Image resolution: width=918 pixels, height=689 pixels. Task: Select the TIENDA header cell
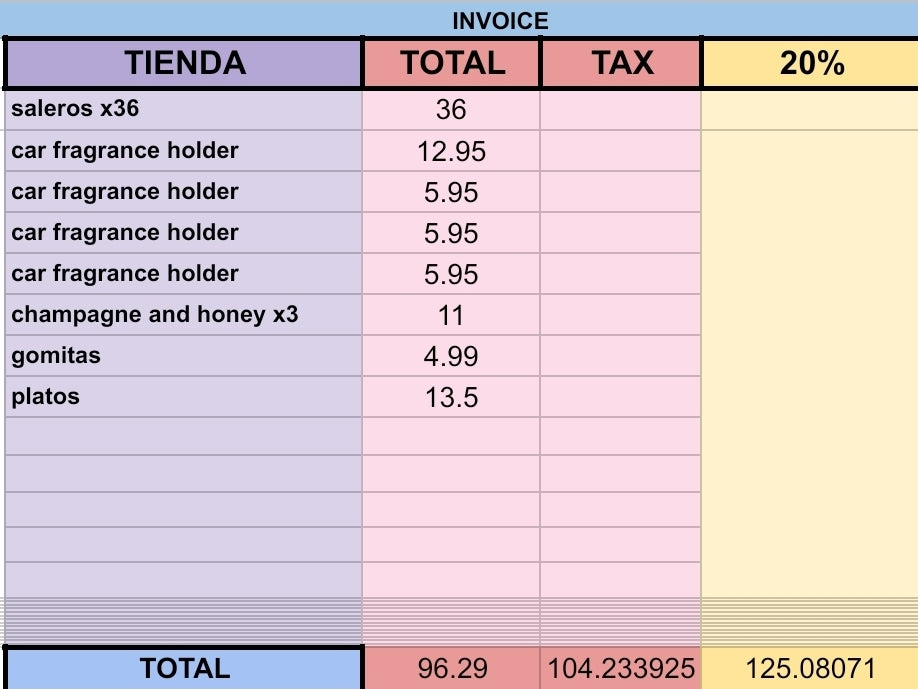(x=185, y=64)
